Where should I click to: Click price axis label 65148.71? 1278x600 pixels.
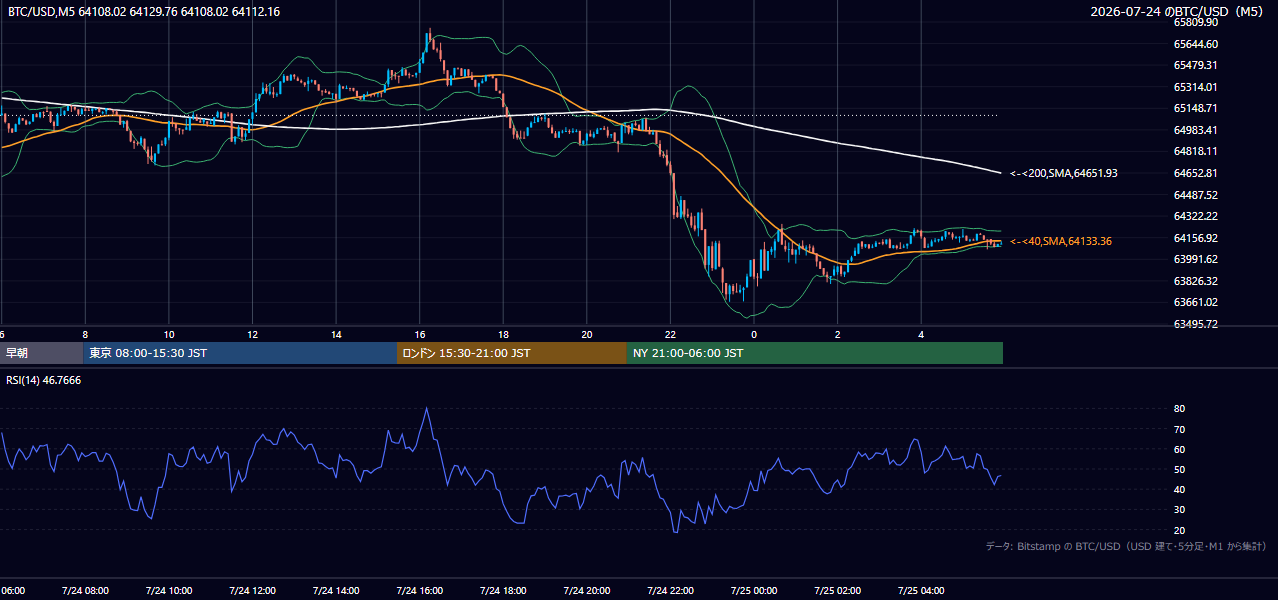pyautogui.click(x=1196, y=108)
